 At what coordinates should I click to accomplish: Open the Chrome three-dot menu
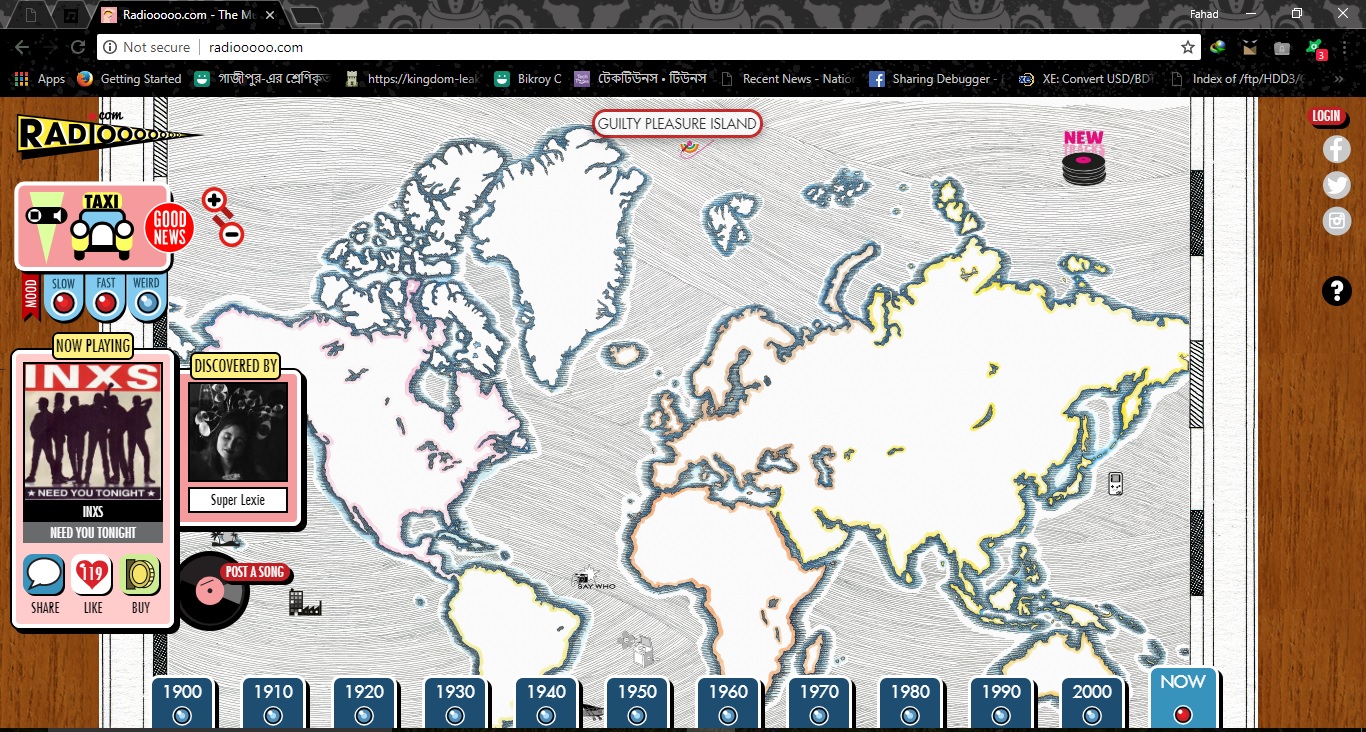(1346, 47)
